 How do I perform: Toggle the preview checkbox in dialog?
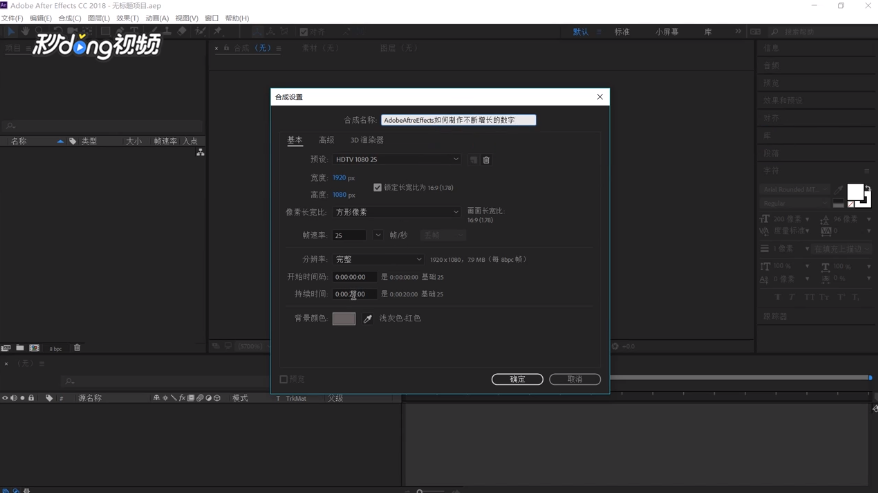[x=283, y=380]
